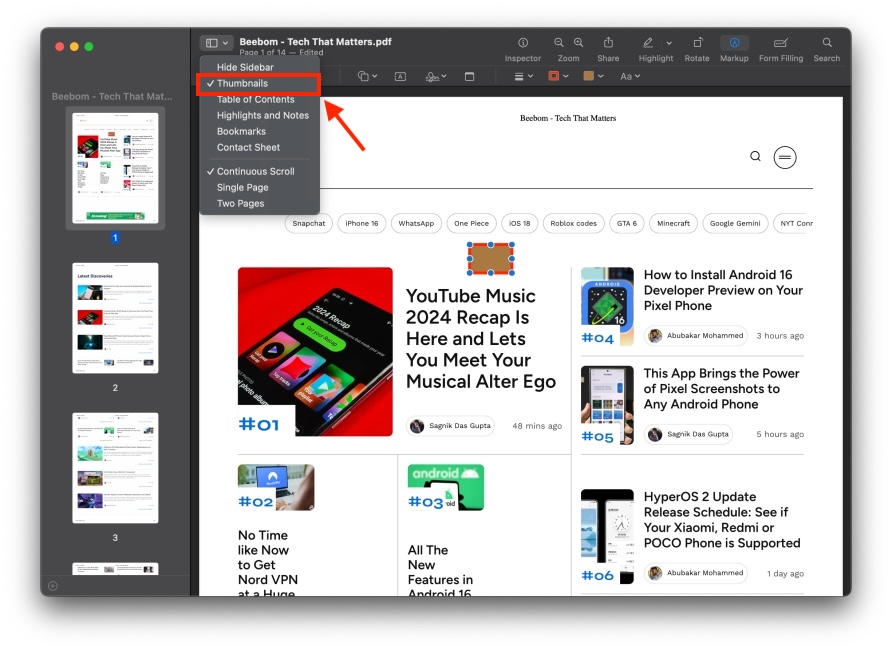Click Sagnik Das Gupta author under #01
This screenshot has height=650, width=892.
(450, 425)
